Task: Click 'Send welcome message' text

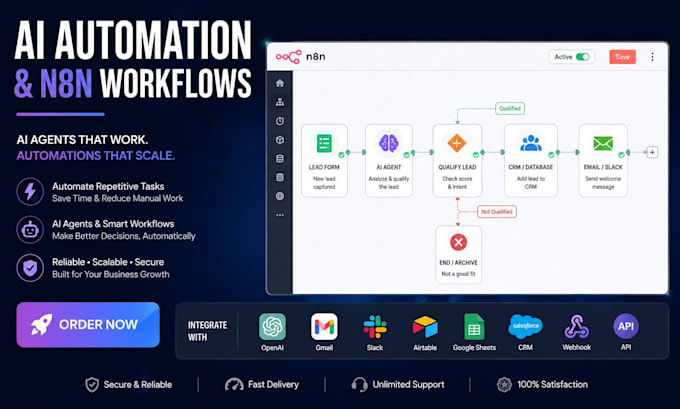Action: [x=603, y=183]
